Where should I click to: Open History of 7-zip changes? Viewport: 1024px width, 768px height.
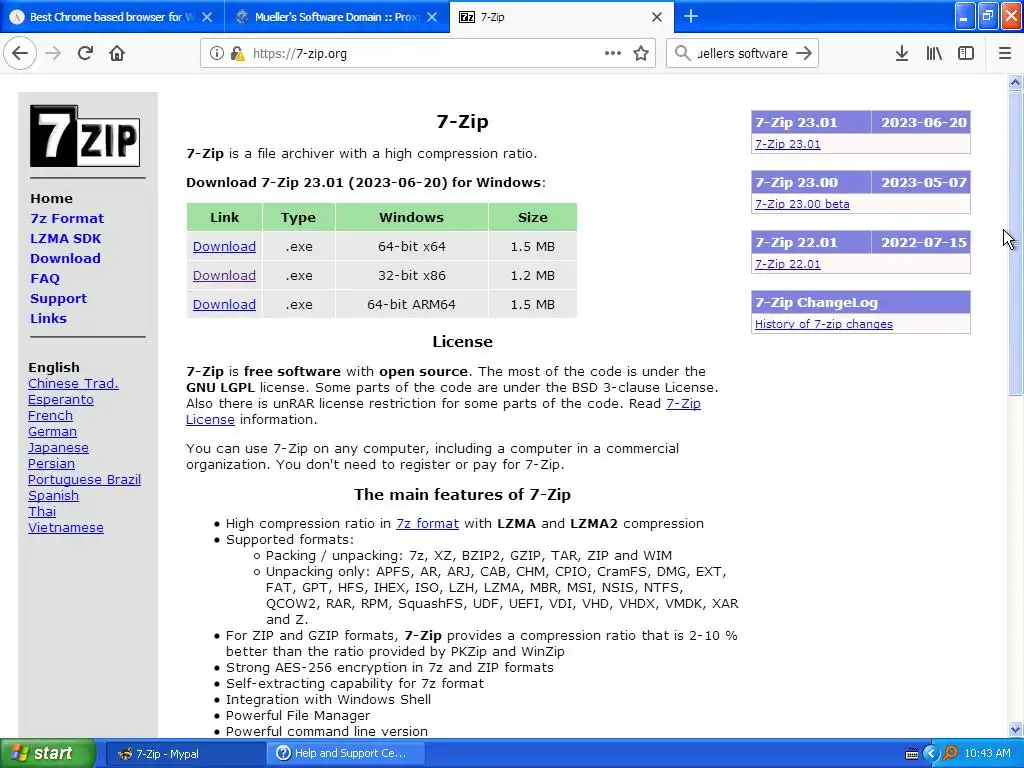pyautogui.click(x=824, y=324)
